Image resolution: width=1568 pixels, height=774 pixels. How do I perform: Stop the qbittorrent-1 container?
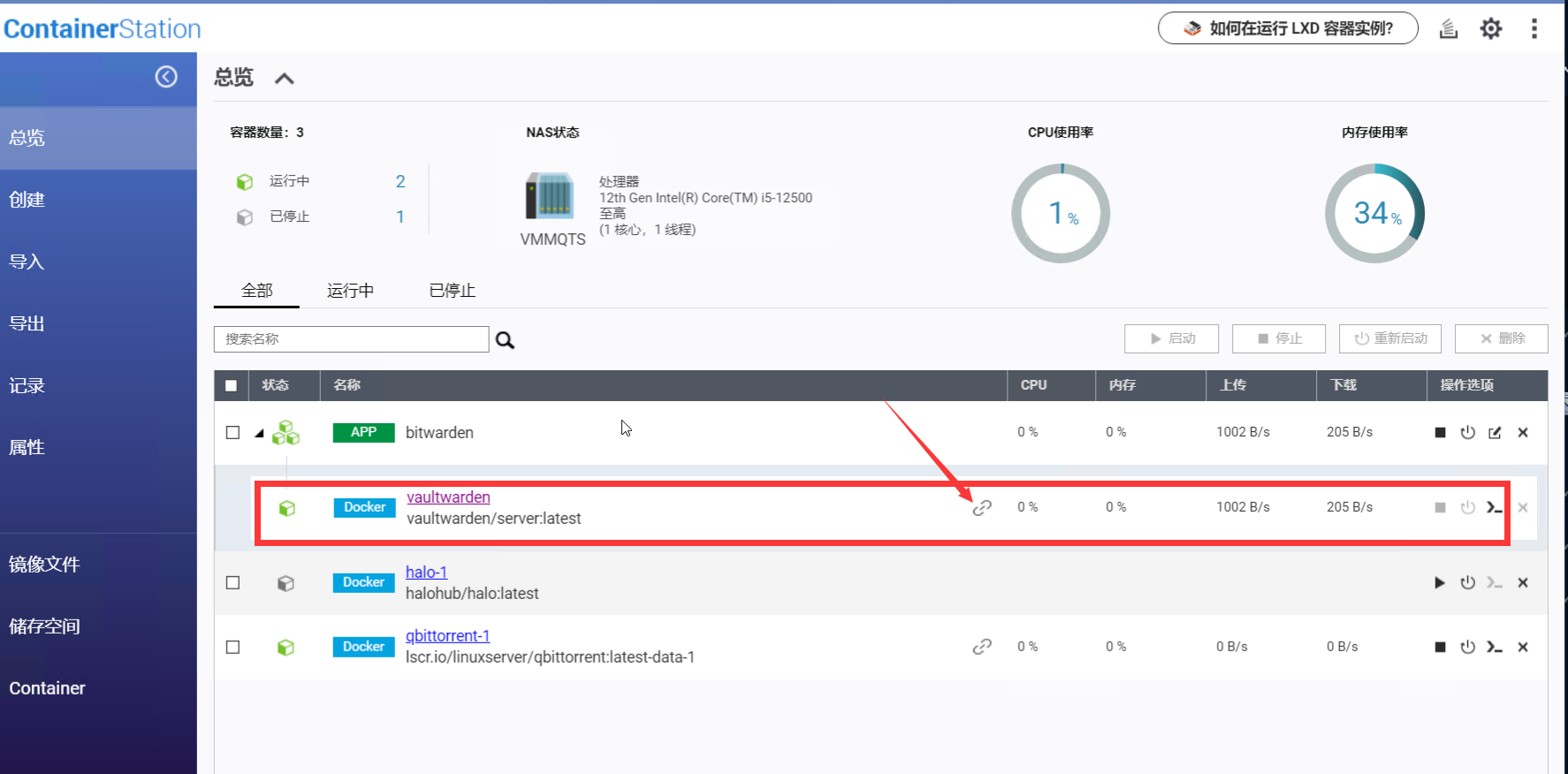click(x=1440, y=648)
